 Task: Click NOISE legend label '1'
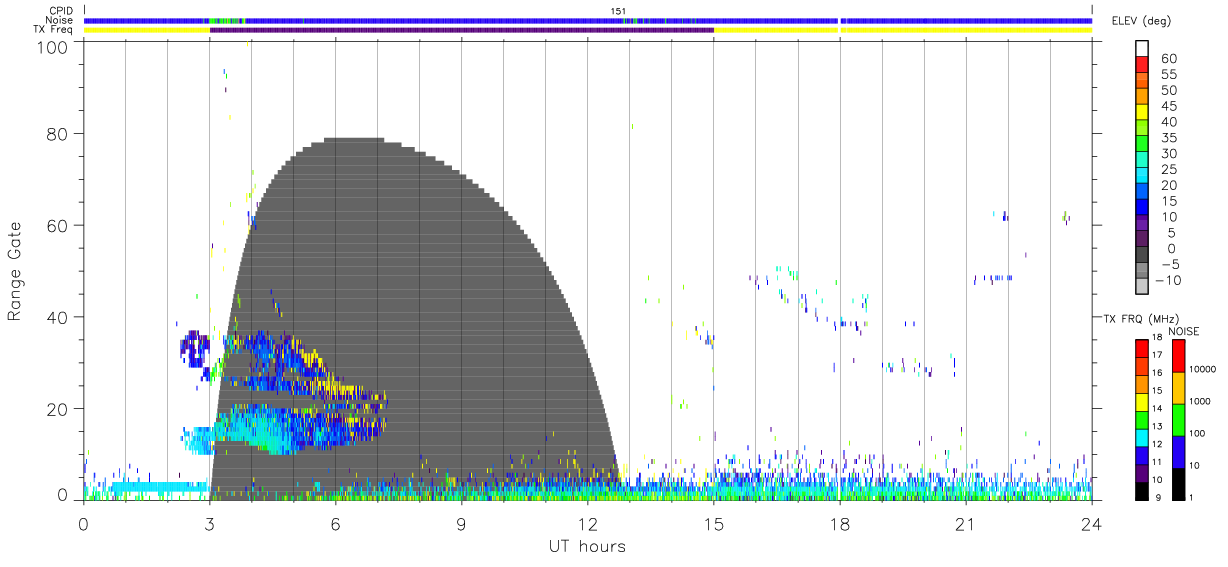(x=1193, y=497)
